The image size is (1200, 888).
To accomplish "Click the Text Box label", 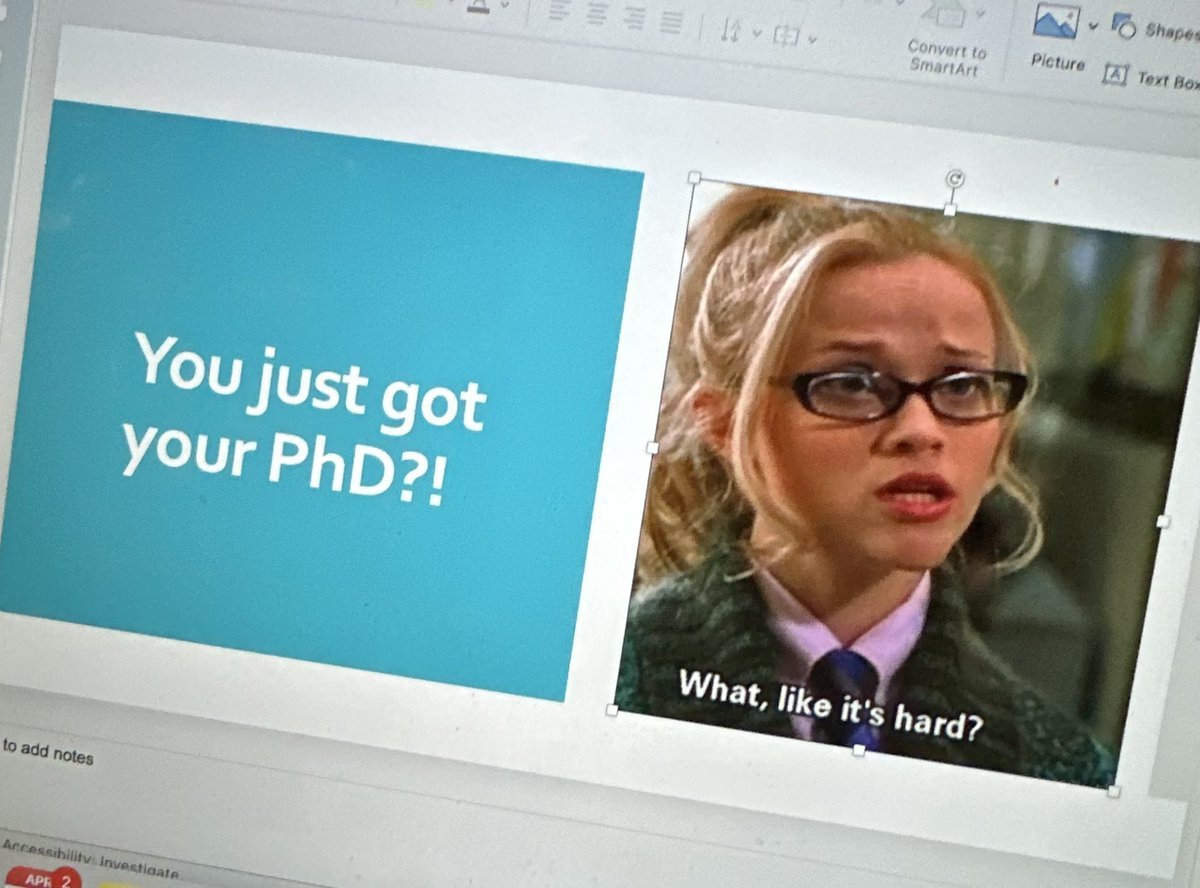I will (x=1168, y=80).
